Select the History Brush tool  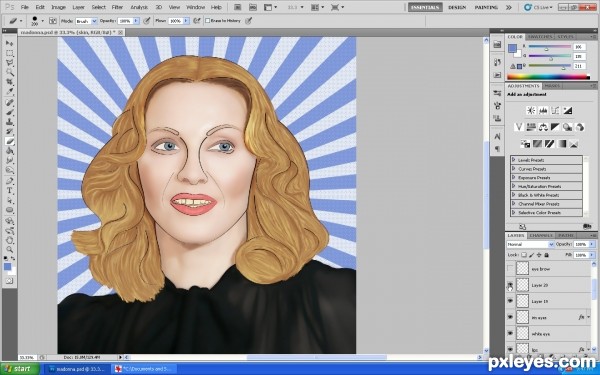(x=10, y=132)
